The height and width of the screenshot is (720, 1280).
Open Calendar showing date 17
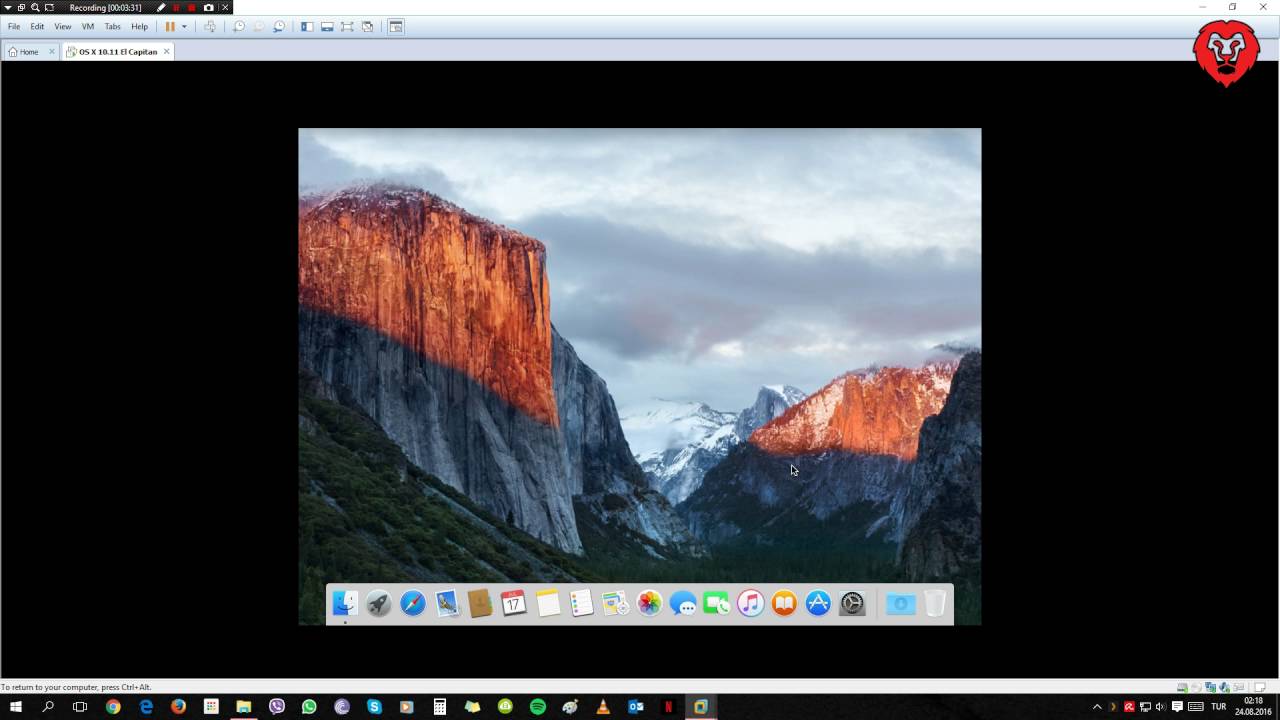[514, 603]
